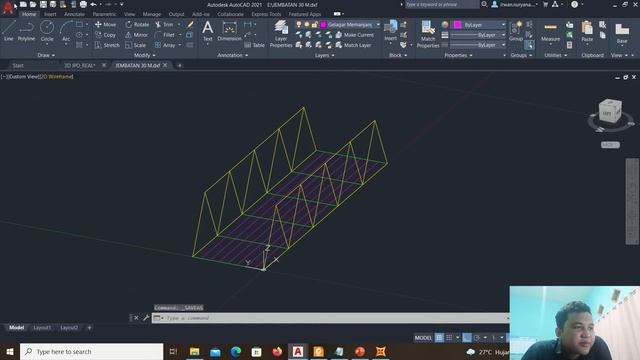Select the multiline Text tool
Image resolution: width=640 pixels, height=360 pixels.
click(207, 31)
